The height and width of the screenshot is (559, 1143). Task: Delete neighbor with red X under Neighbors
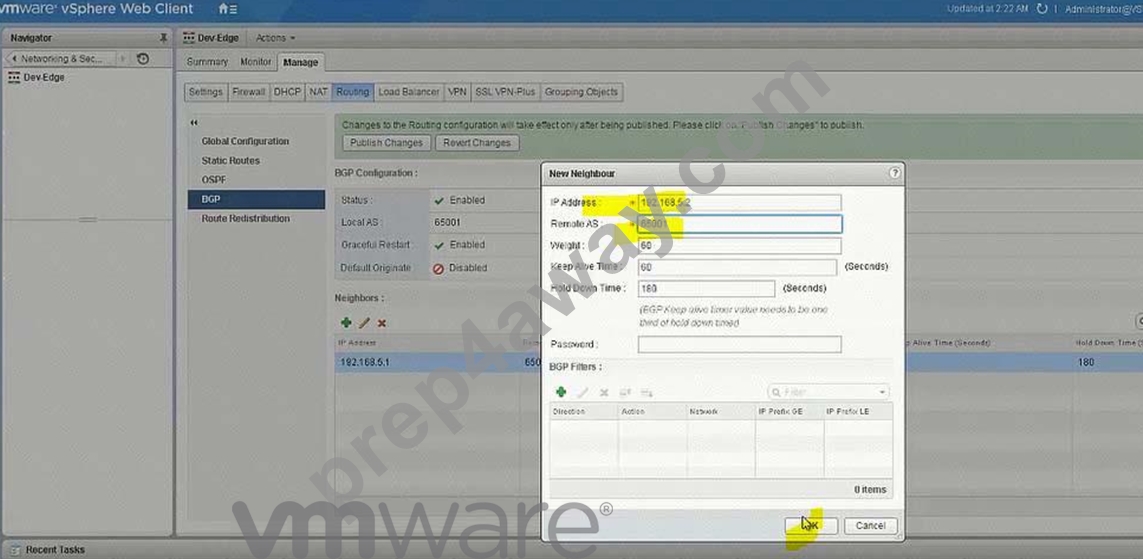click(x=381, y=323)
